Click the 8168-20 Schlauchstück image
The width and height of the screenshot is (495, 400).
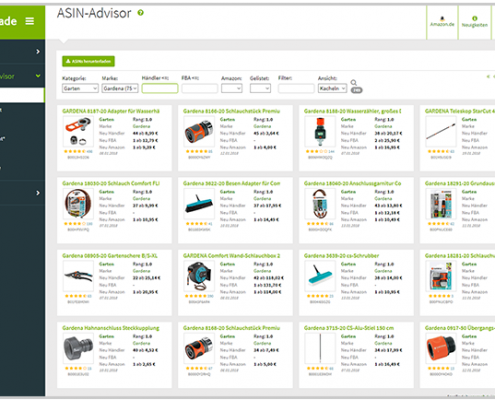pyautogui.click(x=199, y=349)
